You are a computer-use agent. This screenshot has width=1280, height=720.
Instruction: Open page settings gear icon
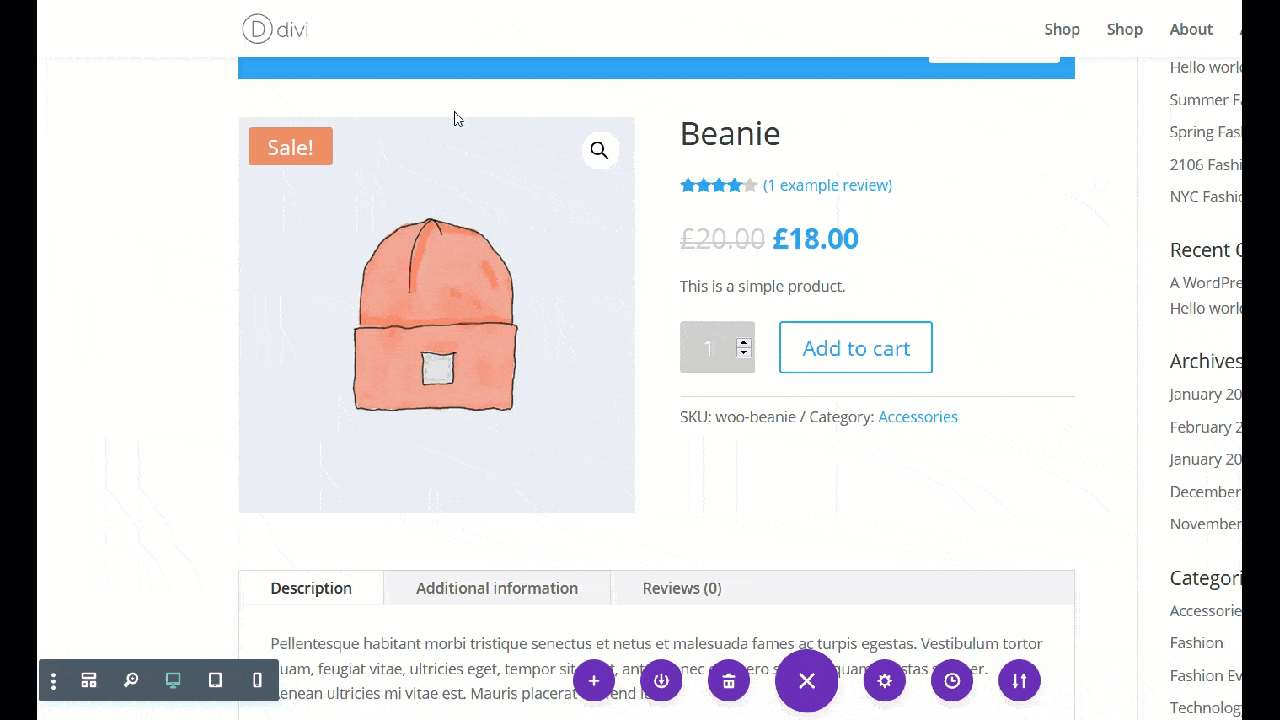coord(885,681)
